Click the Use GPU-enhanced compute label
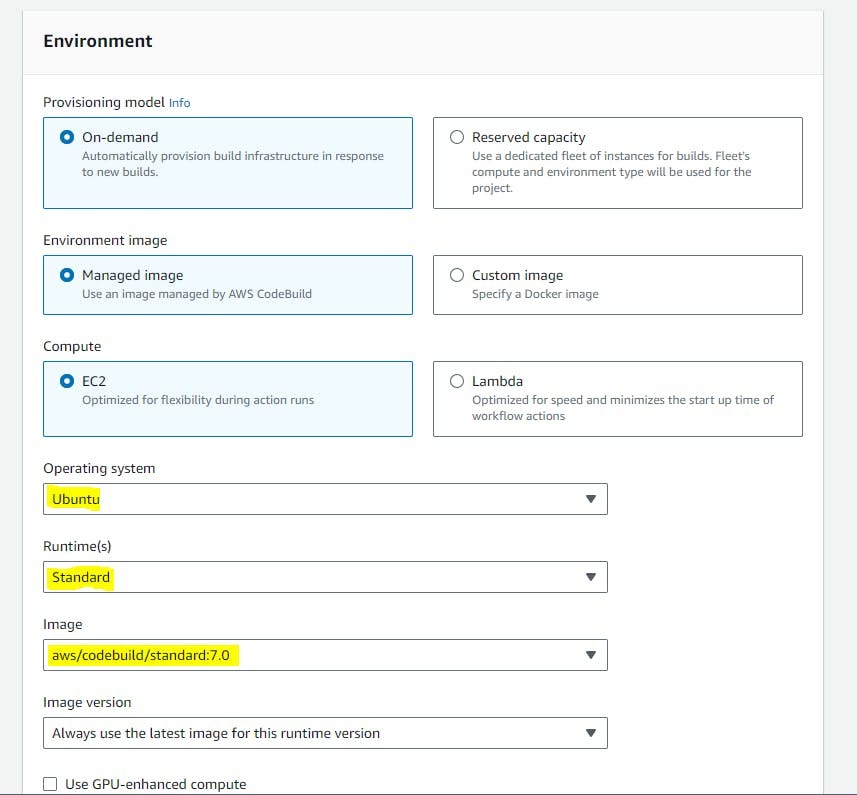Image resolution: width=857 pixels, height=795 pixels. [156, 784]
